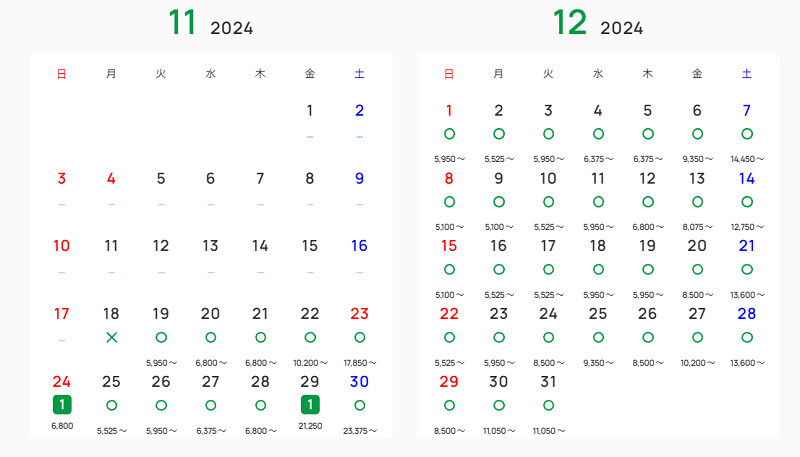Image resolution: width=800 pixels, height=457 pixels.
Task: Pick December 13 priced 8,075
Action: tap(697, 179)
